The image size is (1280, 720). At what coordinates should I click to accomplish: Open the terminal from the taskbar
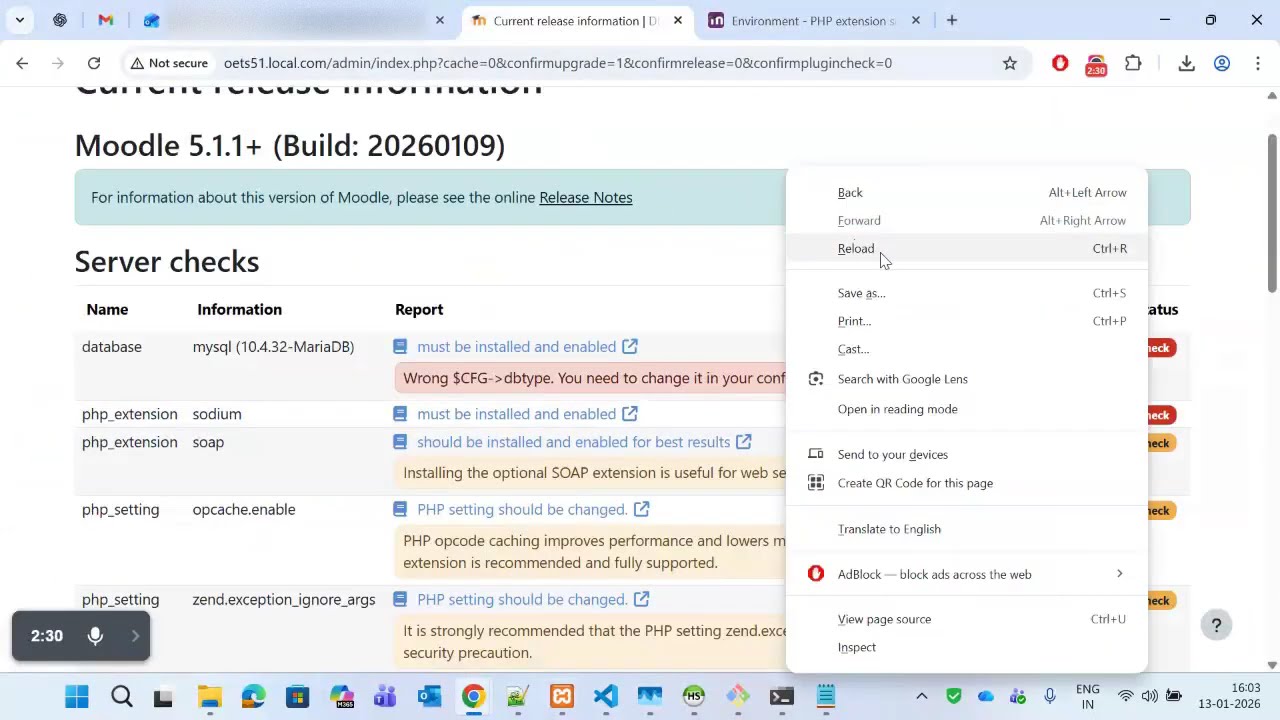[781, 696]
